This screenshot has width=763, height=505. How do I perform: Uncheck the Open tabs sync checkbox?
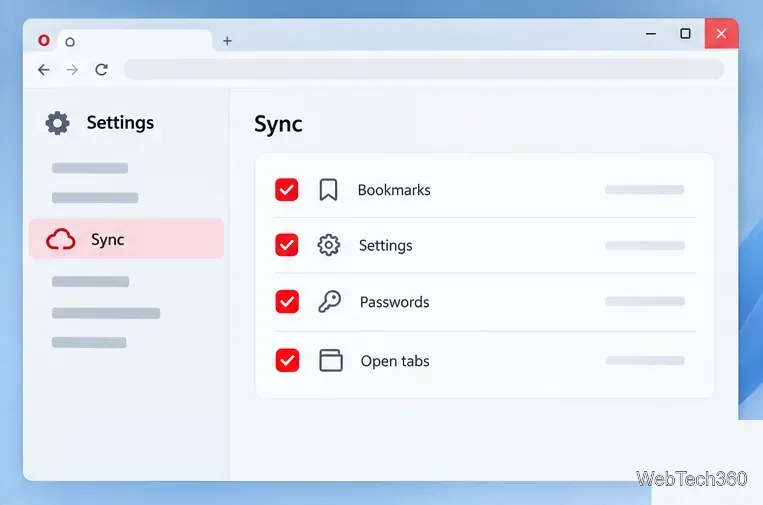[287, 361]
